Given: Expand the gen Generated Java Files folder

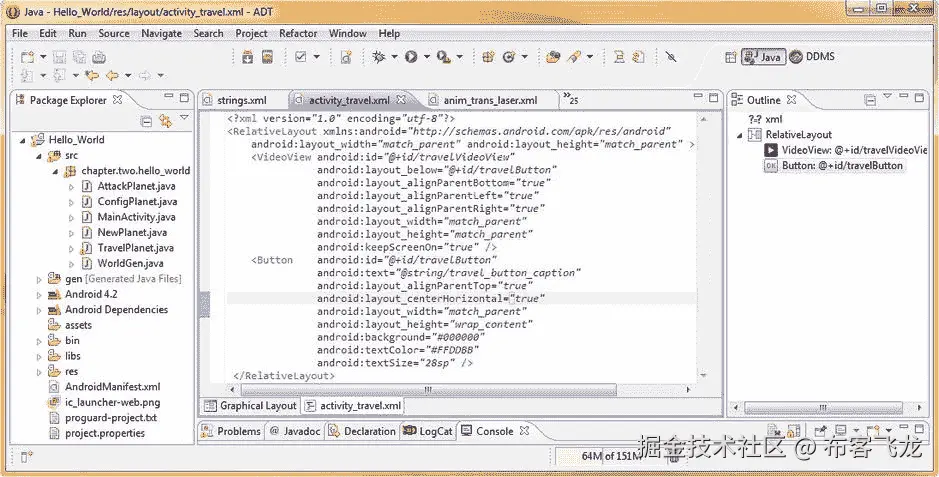Looking at the screenshot, I should (x=39, y=279).
